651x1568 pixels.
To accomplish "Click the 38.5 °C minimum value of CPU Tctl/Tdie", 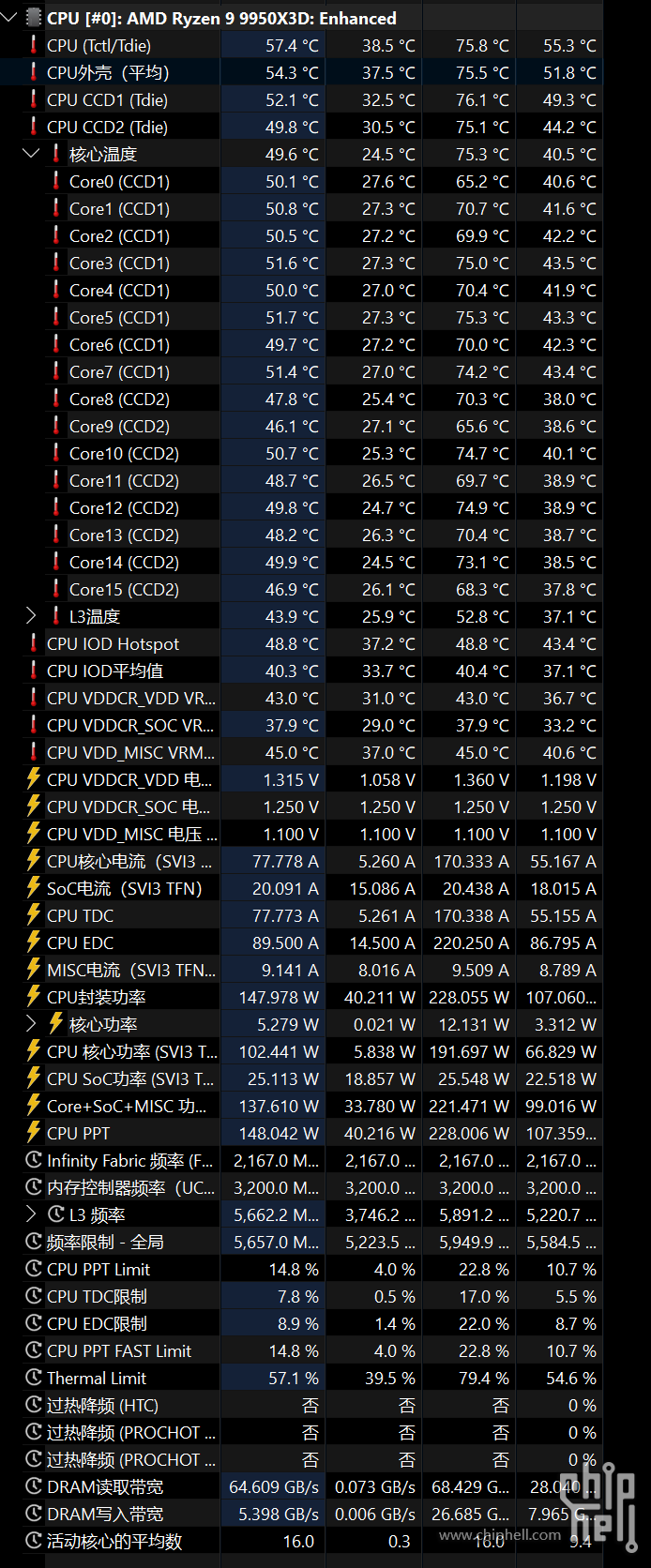I will 388,45.
